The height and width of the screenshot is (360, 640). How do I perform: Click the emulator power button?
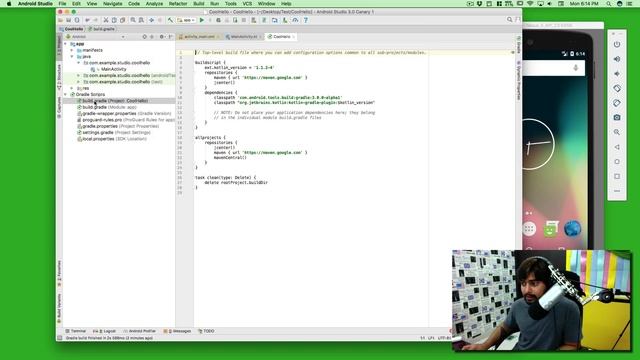617,44
